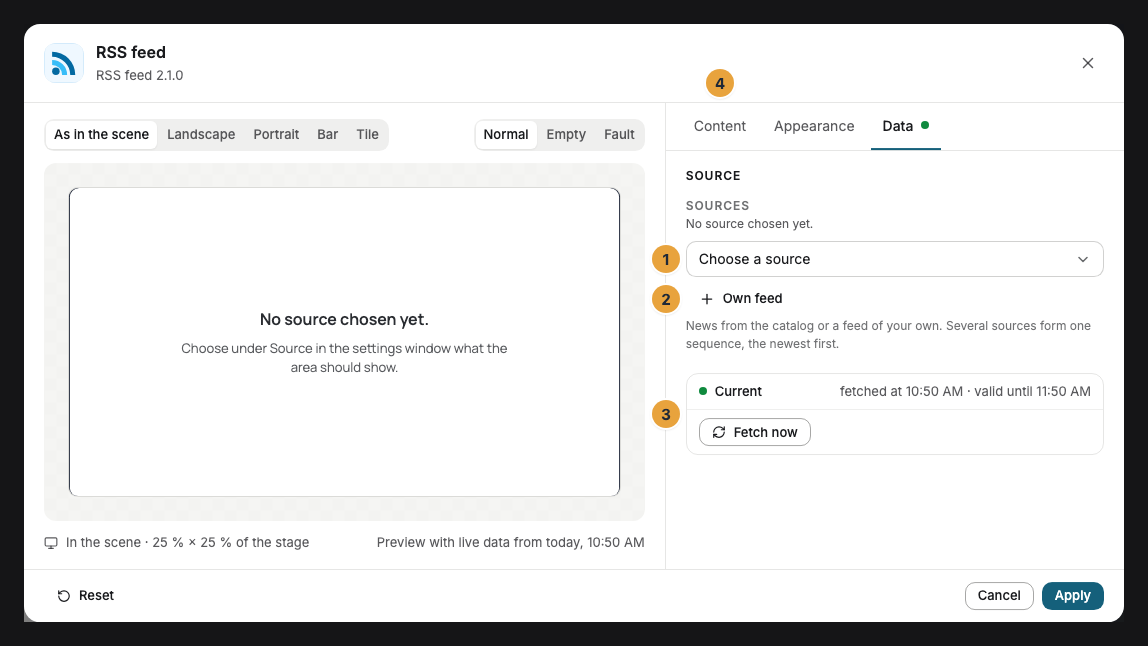Click the RSS feed 2.1.0 version text
Screen dimensions: 1148x646
pyautogui.click(x=139, y=75)
